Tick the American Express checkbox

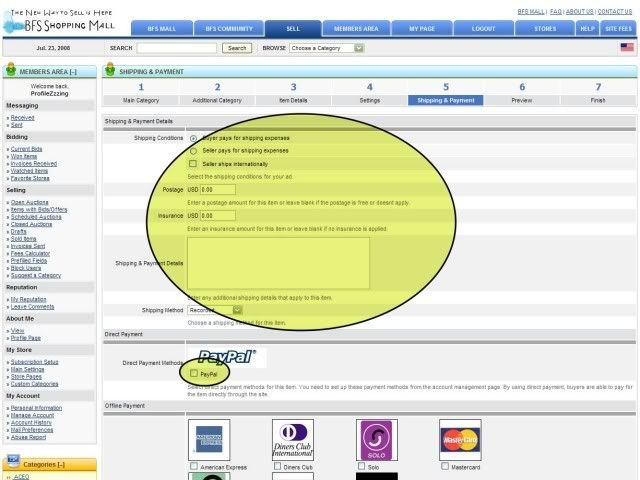(x=194, y=466)
